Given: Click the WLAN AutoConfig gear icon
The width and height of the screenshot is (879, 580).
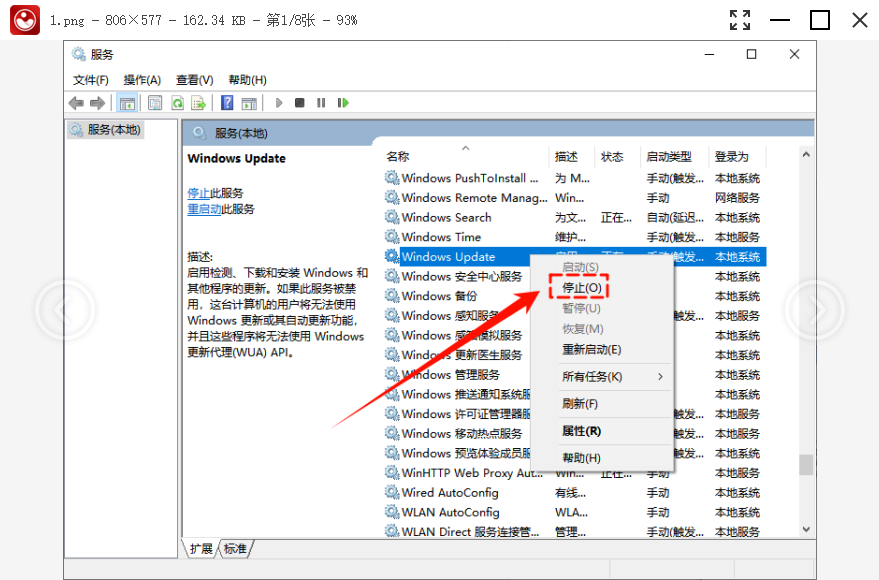Looking at the screenshot, I should pos(392,512).
